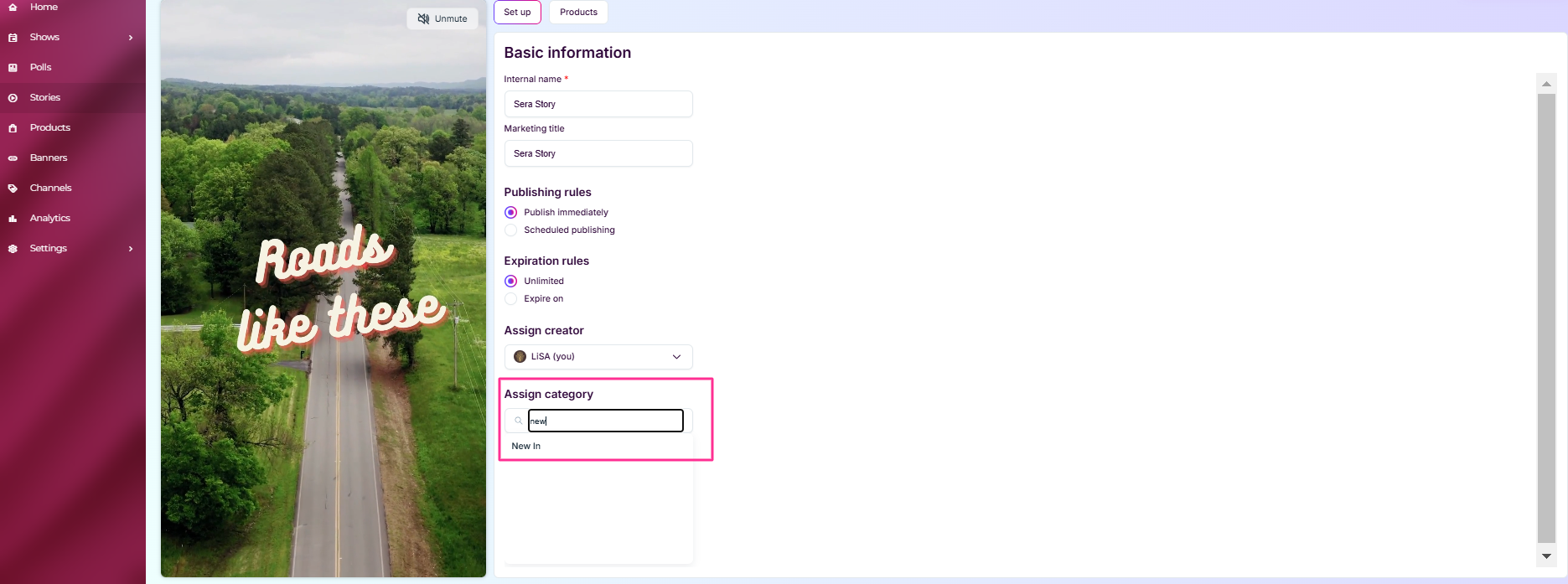Switch to the Set up tab
Image resolution: width=1568 pixels, height=584 pixels.
517,13
